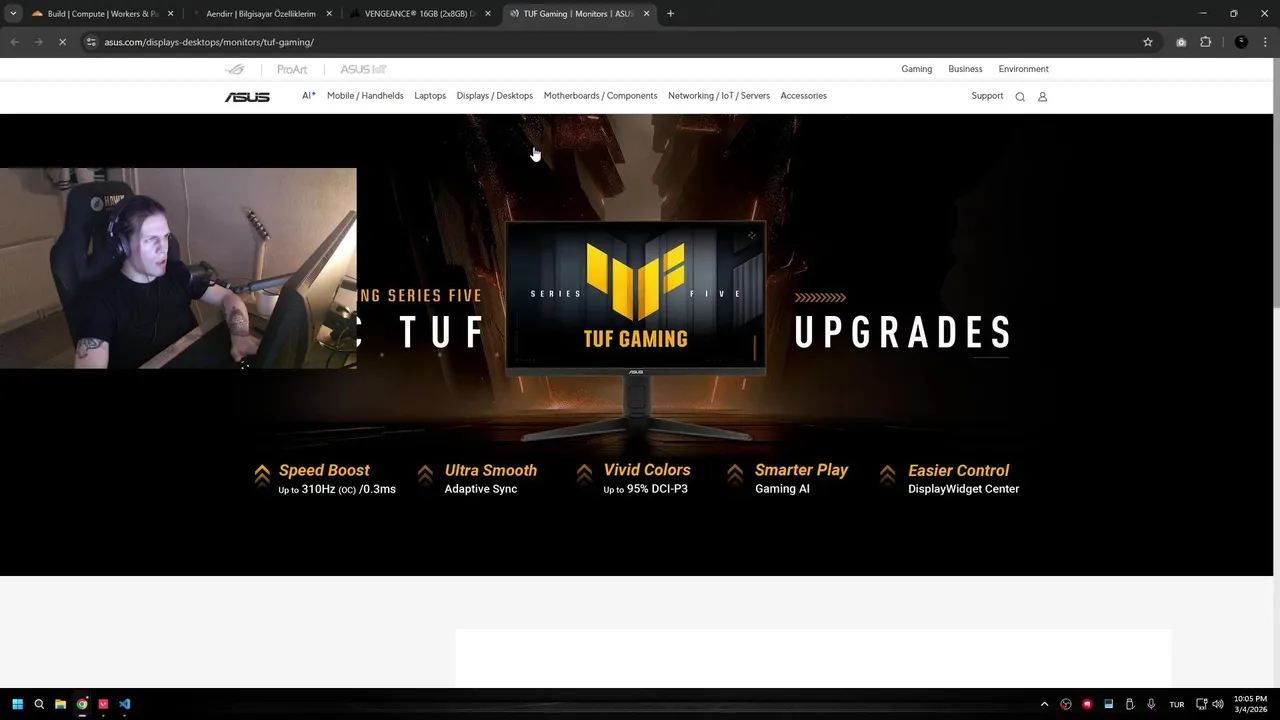Go back to previous page
Image resolution: width=1280 pixels, height=720 pixels.
click(14, 42)
